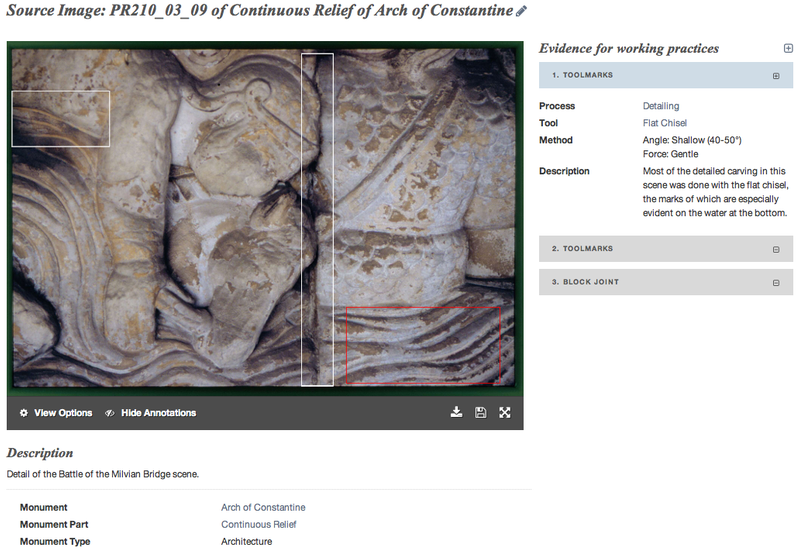This screenshot has width=800, height=551.
Task: Select the red annotation box on the water
Action: (423, 345)
